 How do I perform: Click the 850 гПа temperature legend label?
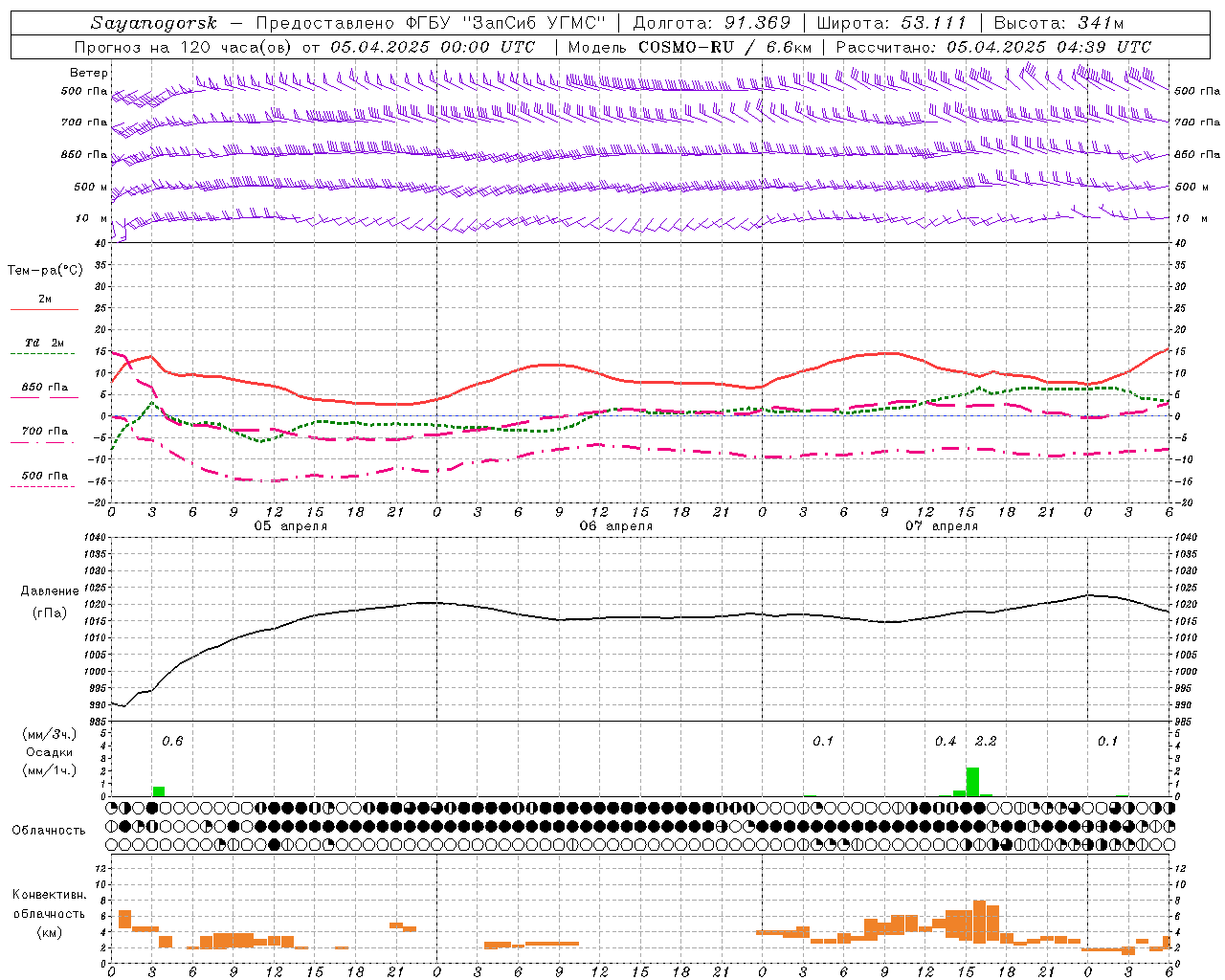coord(45,388)
